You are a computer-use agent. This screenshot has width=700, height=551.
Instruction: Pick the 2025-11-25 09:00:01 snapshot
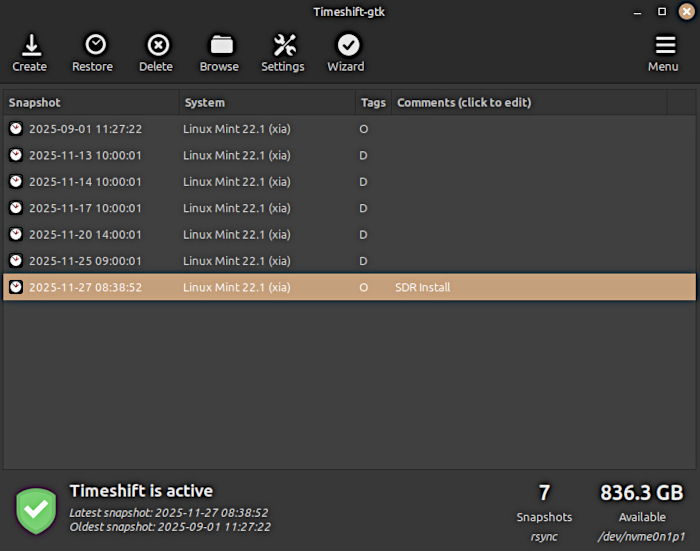pos(85,261)
